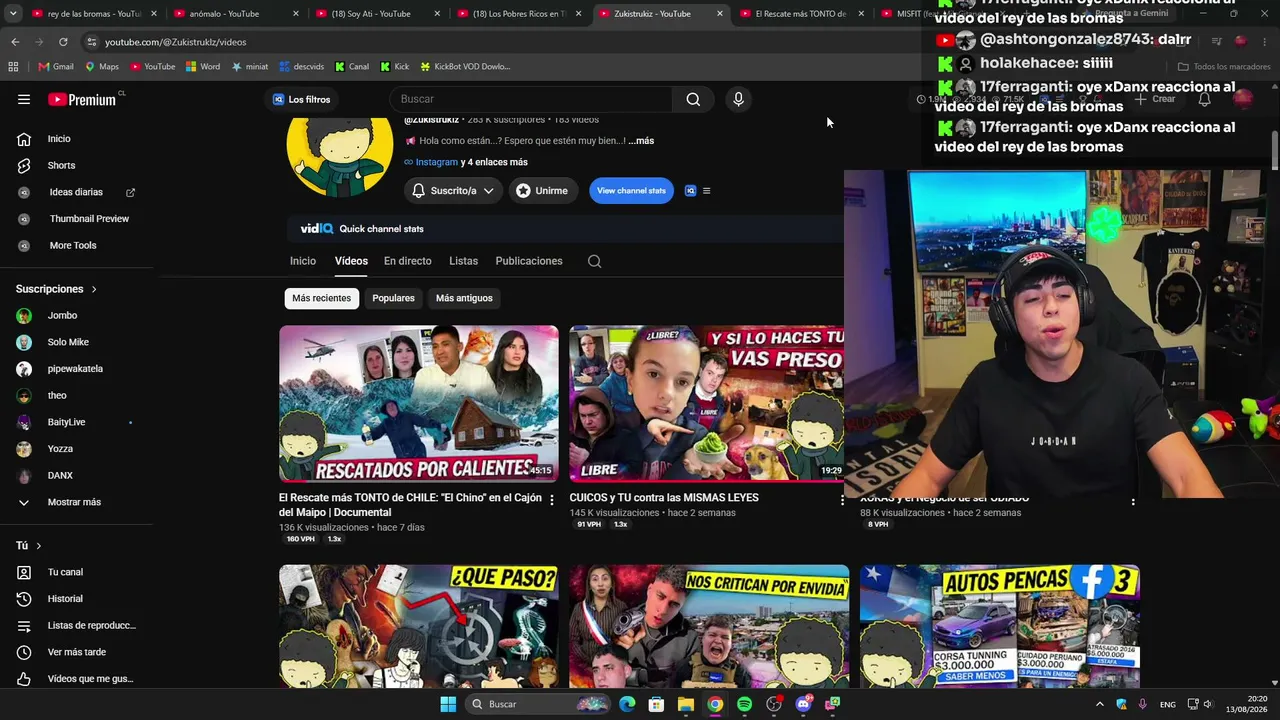Switch to the channel Inicio tab

point(303,261)
